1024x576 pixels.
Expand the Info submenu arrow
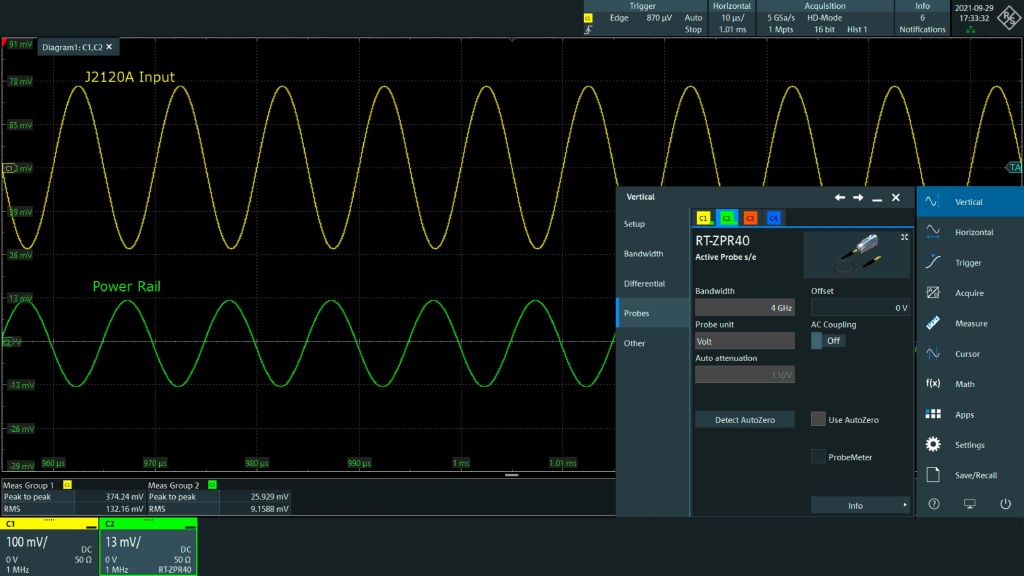point(905,506)
